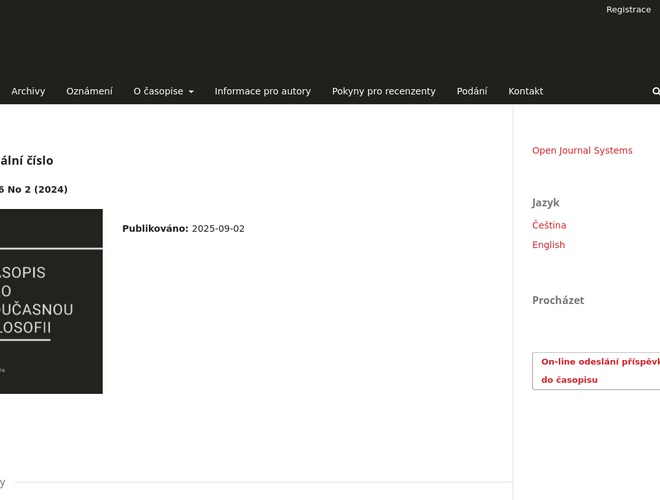The image size is (660, 500).
Task: Click the Procházet sidebar heading
Action: click(x=557, y=300)
